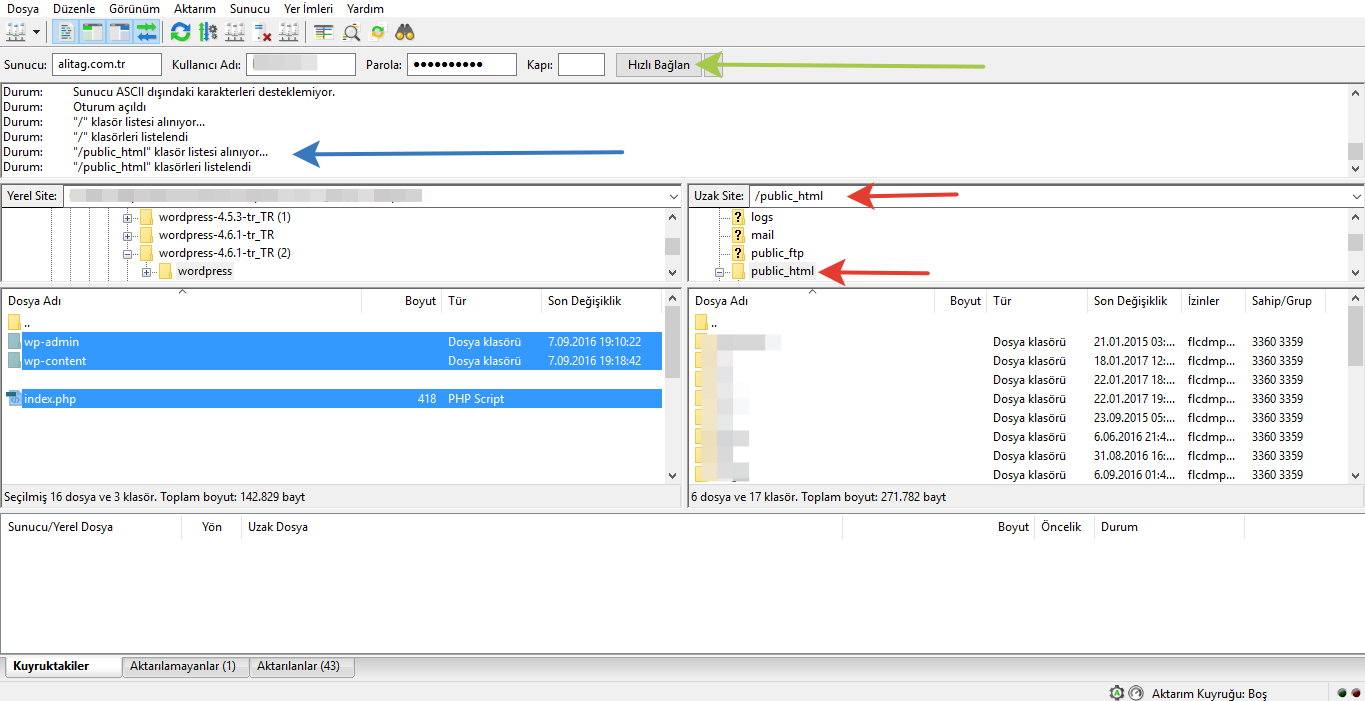Click the Kapı port input field

click(x=581, y=65)
